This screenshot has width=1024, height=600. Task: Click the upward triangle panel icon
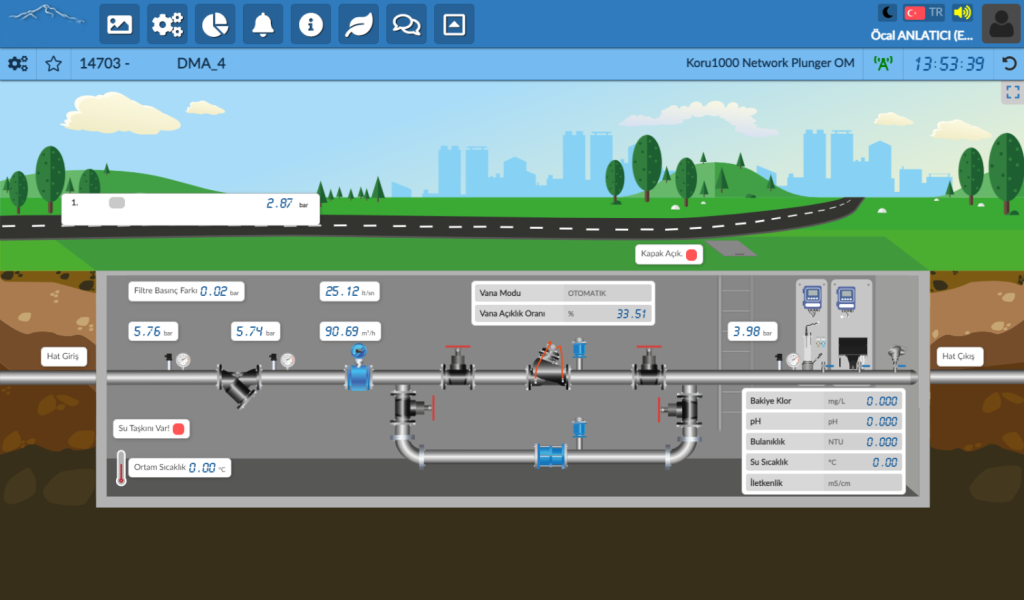[x=454, y=25]
